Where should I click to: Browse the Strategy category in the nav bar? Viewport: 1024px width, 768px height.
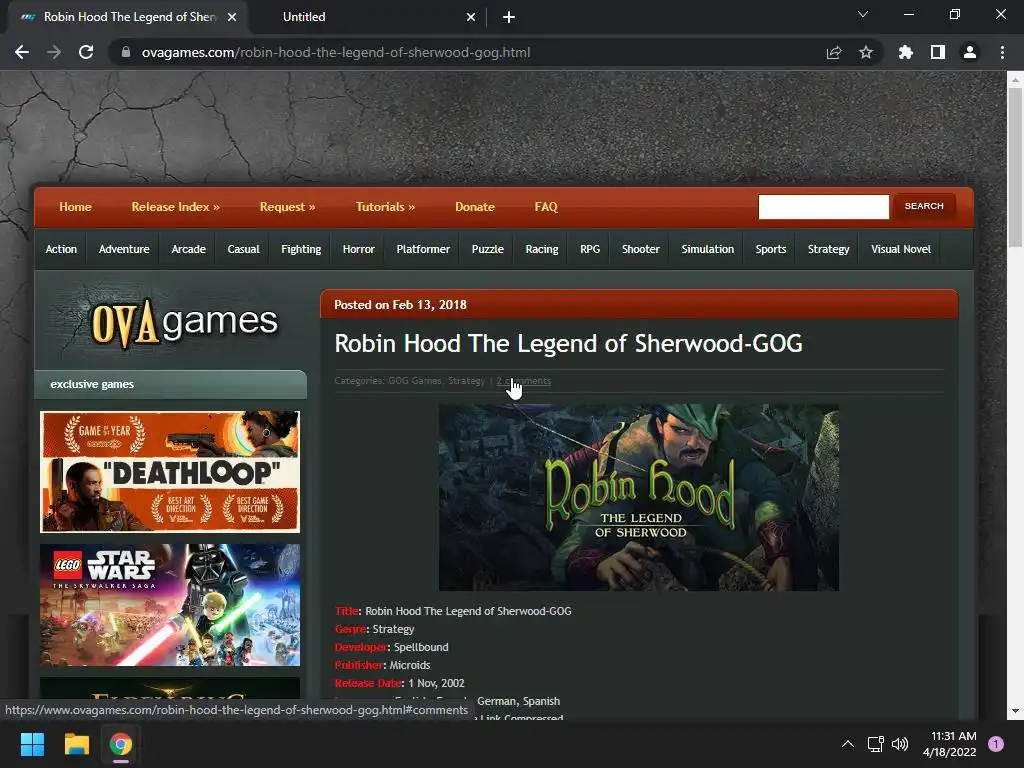pyautogui.click(x=829, y=249)
